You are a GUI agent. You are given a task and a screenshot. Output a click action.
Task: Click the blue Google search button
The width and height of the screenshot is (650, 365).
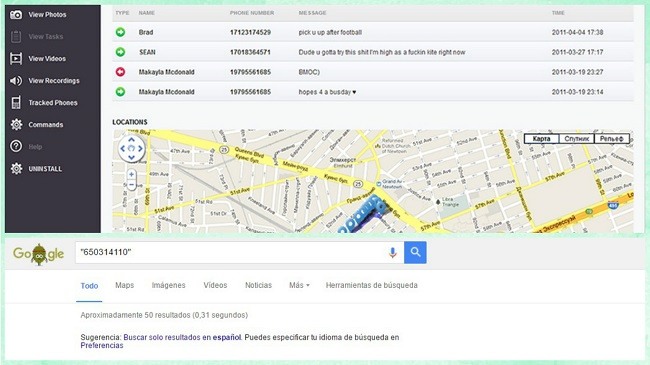[415, 252]
